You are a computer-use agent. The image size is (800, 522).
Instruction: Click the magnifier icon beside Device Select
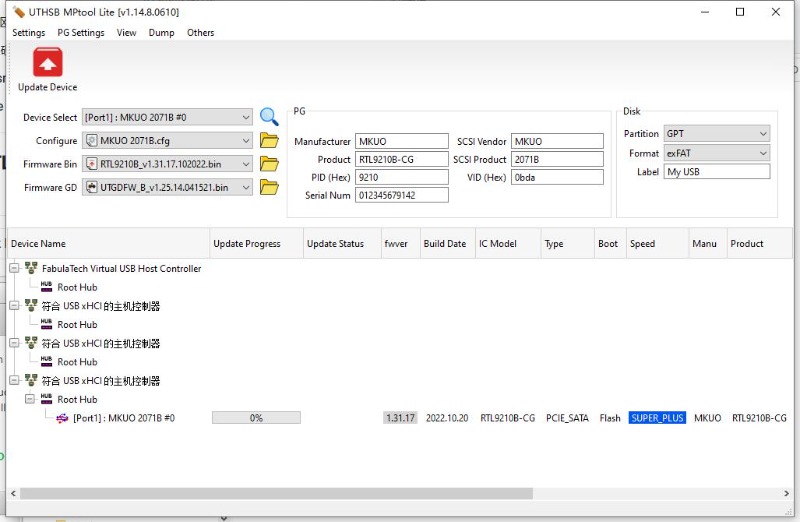(269, 117)
